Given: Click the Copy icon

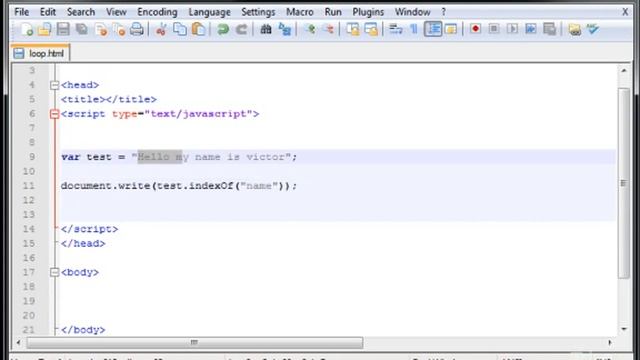Looking at the screenshot, I should (x=180, y=29).
